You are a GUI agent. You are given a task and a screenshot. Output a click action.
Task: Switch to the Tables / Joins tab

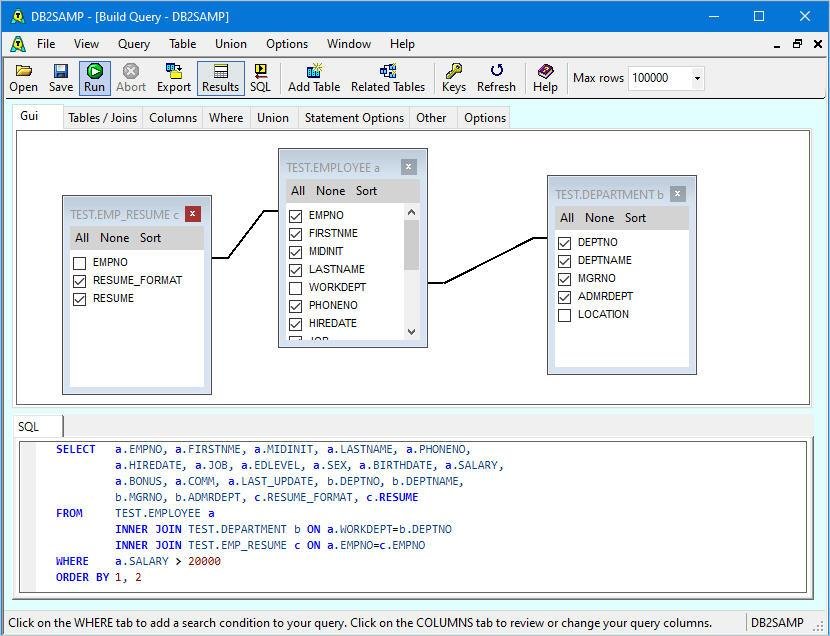[x=102, y=118]
